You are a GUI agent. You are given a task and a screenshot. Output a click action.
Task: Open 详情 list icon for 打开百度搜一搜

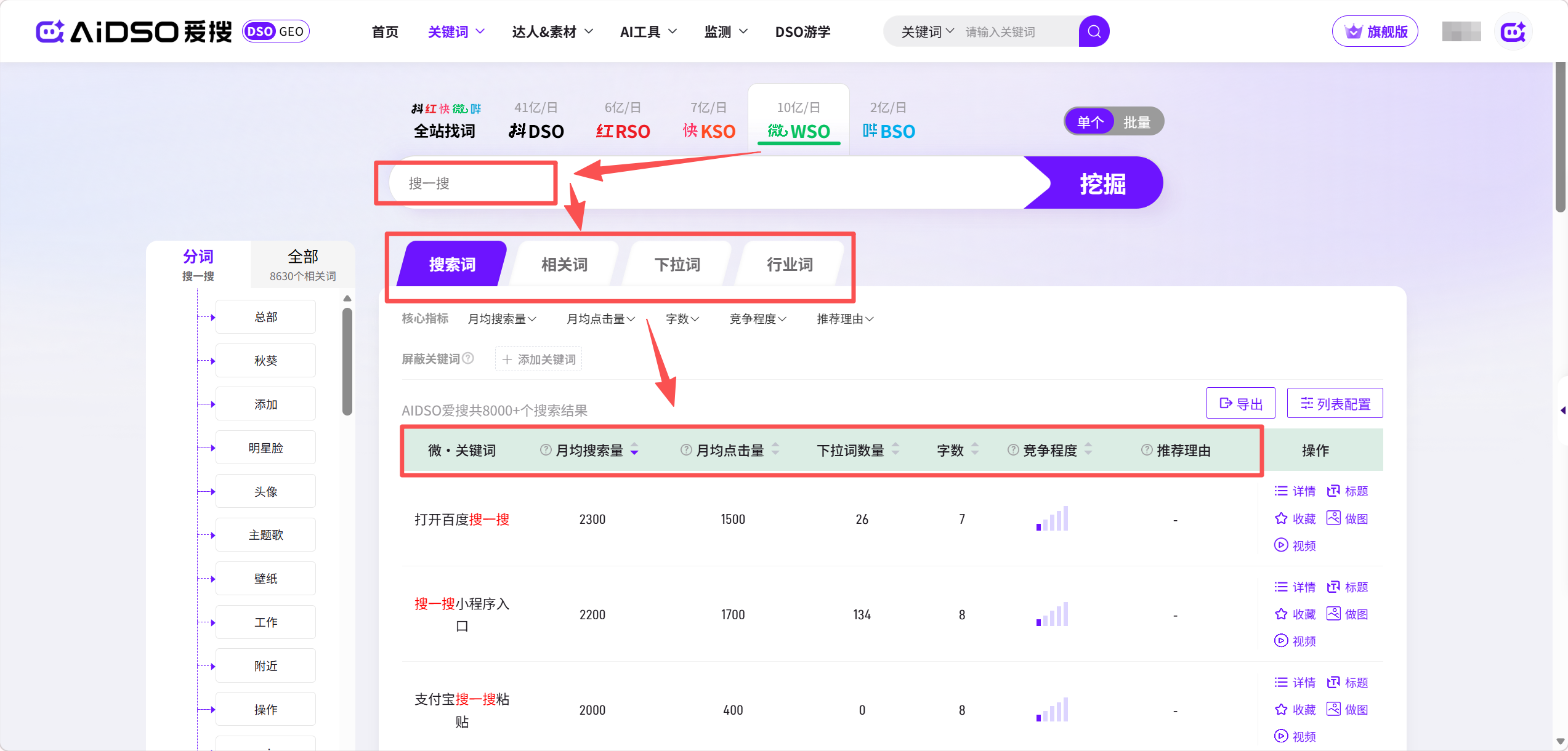pos(1281,491)
